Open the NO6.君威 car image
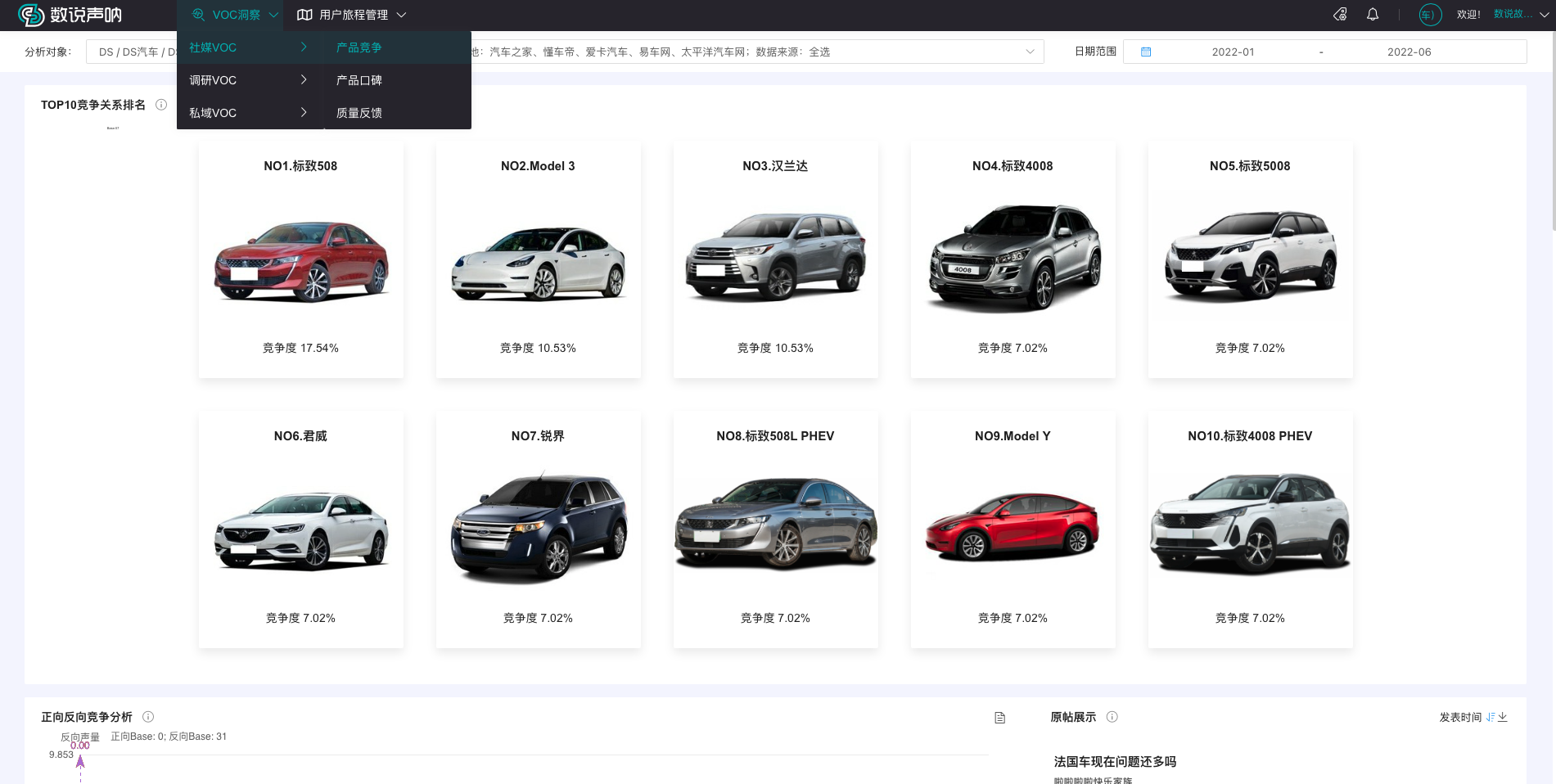Viewport: 1556px width, 784px height. 301,530
